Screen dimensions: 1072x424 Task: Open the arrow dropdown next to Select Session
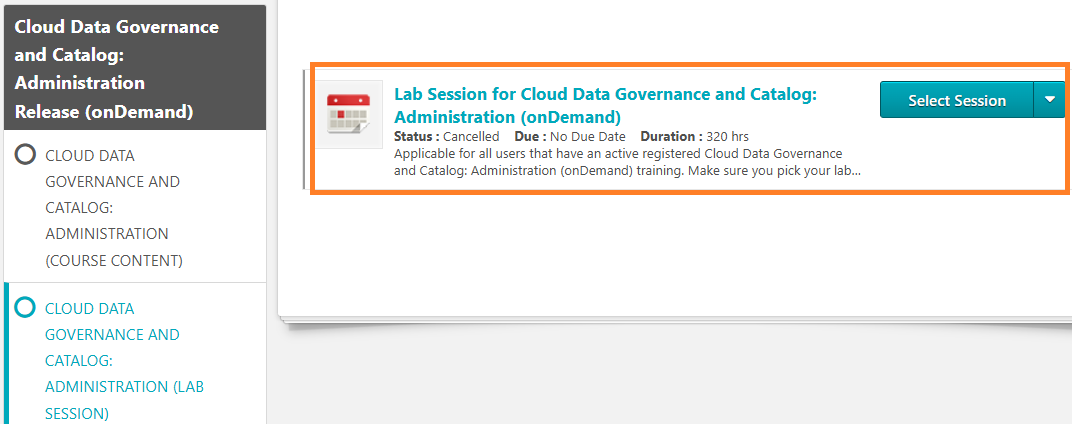pos(1049,100)
